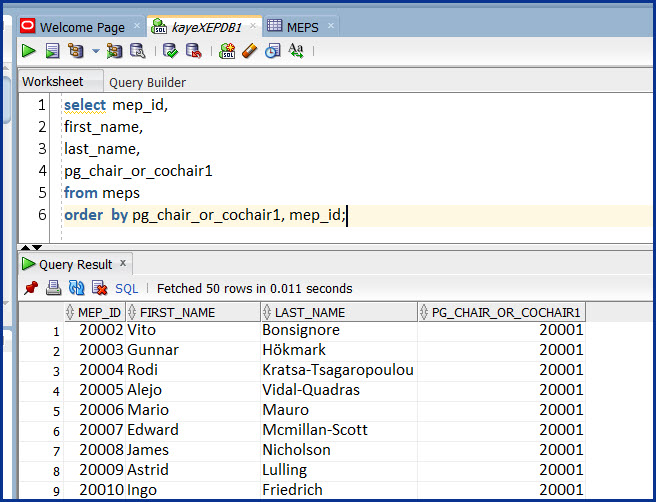Click the SQL Tuning Advisor icon

(138, 51)
